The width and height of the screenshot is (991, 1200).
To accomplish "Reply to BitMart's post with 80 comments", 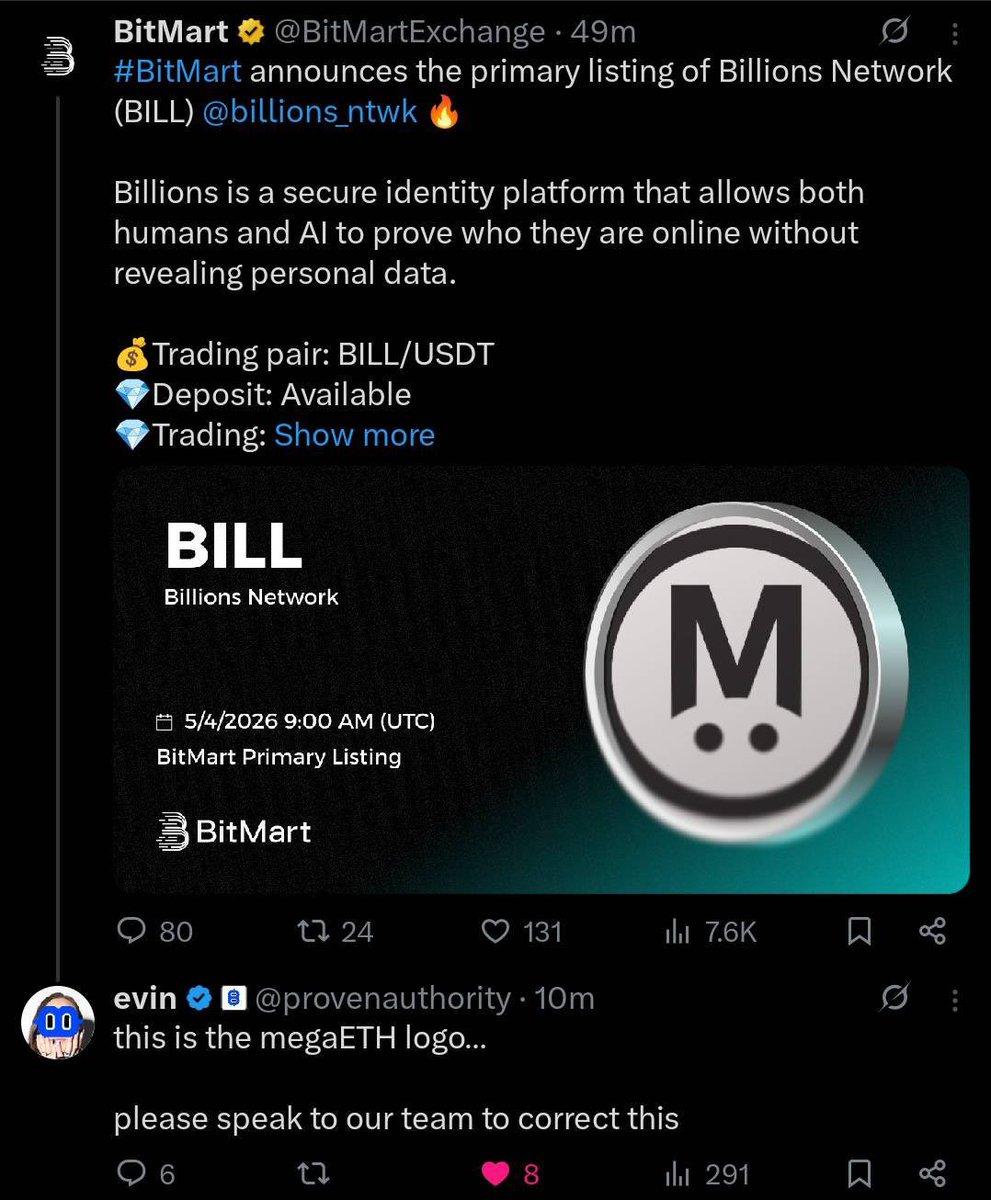I will (154, 932).
